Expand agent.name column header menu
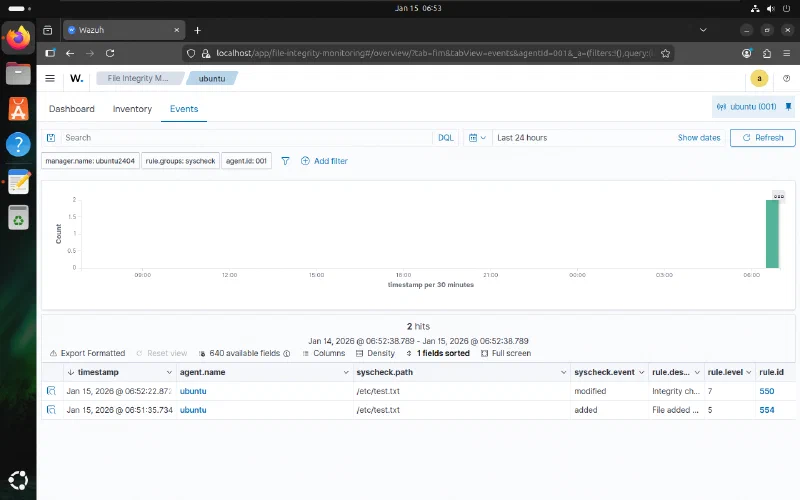800x500 pixels. [x=346, y=372]
